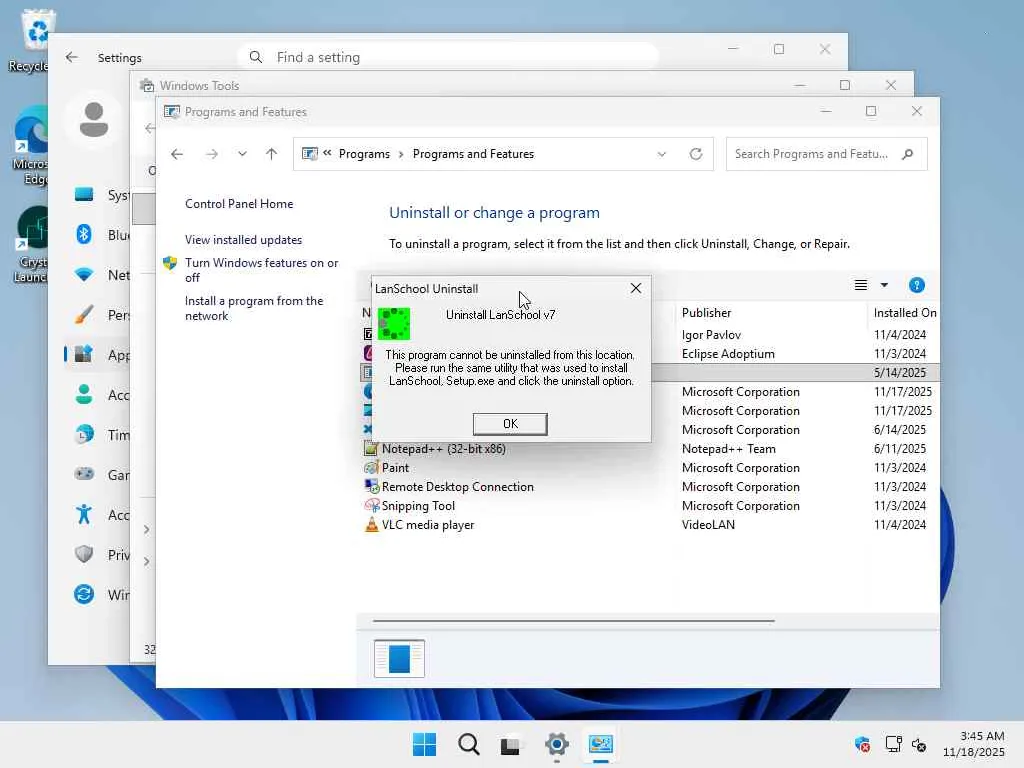1024x768 pixels.
Task: Select the Paint program row
Action: click(x=650, y=468)
